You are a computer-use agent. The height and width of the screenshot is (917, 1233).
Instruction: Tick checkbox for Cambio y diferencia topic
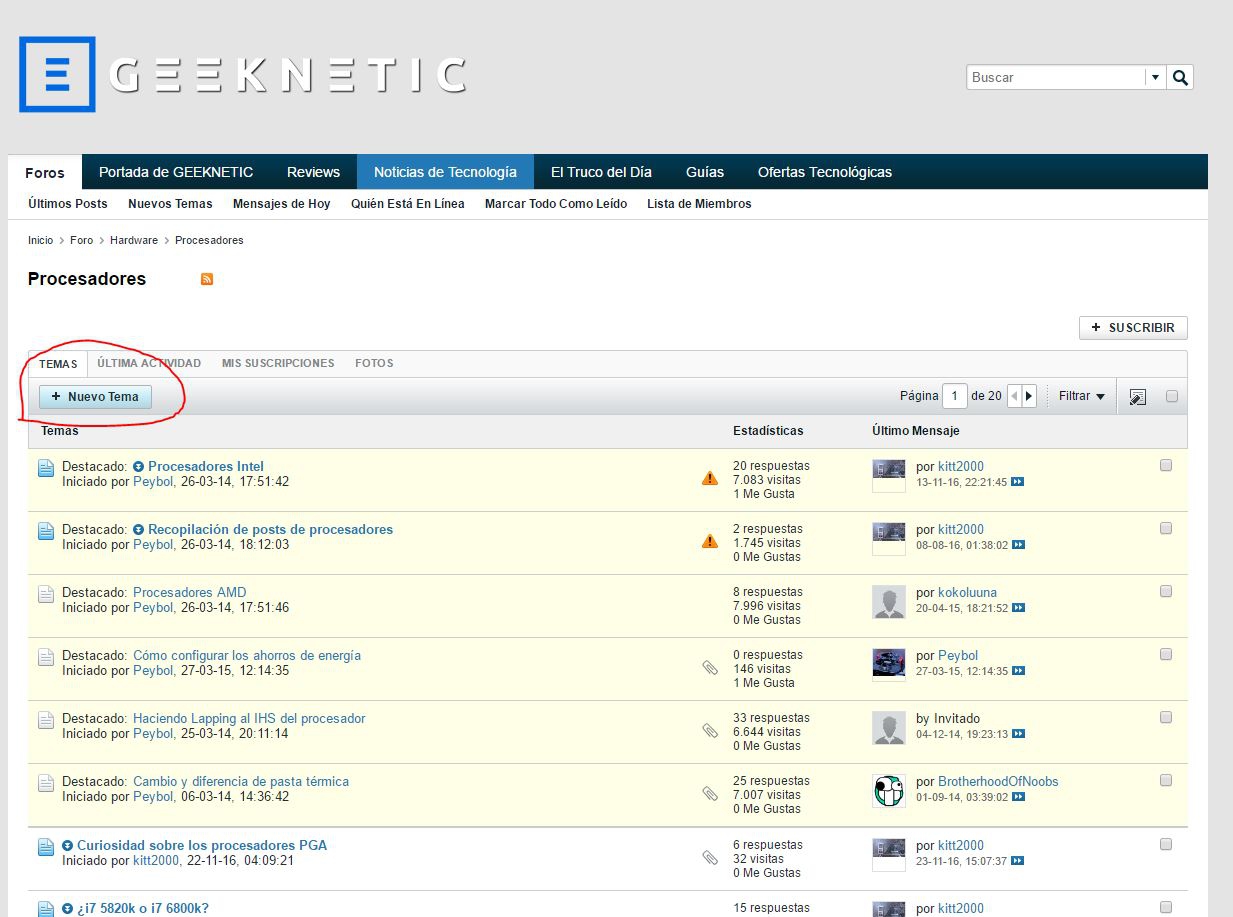pos(1166,780)
